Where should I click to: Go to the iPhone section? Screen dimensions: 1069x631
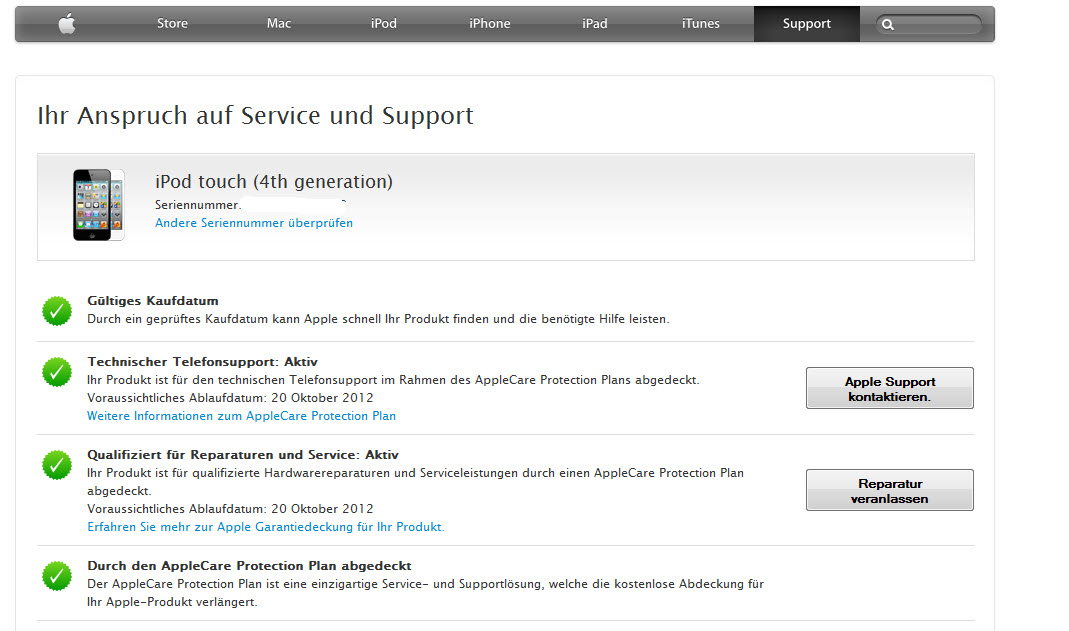click(490, 24)
